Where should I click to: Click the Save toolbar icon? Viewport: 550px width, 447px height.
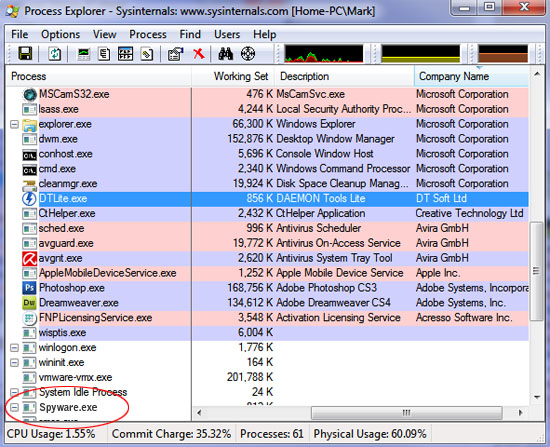[x=25, y=54]
